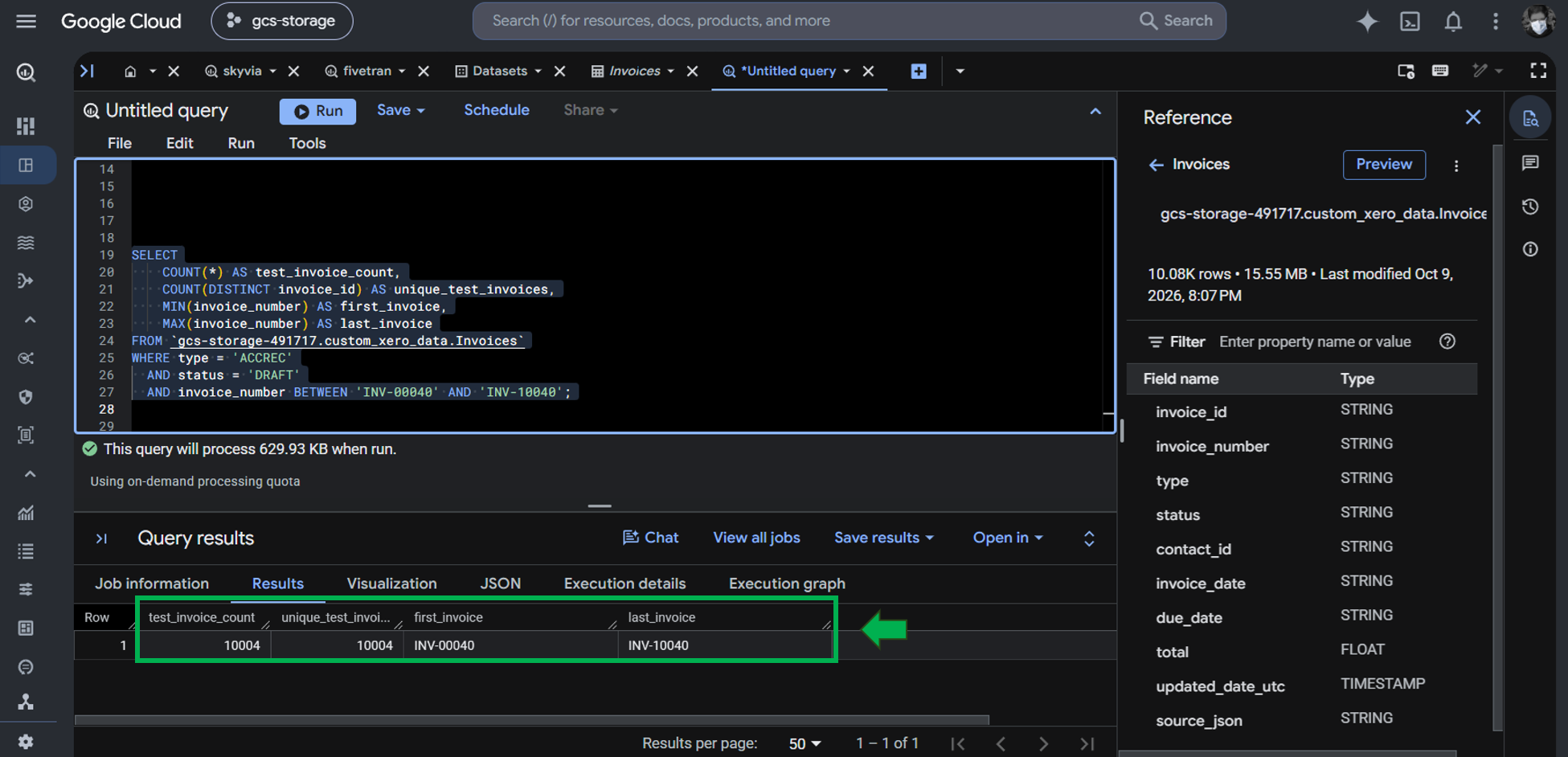This screenshot has height=757, width=1568.
Task: Close the skyvia tab
Action: coord(294,72)
